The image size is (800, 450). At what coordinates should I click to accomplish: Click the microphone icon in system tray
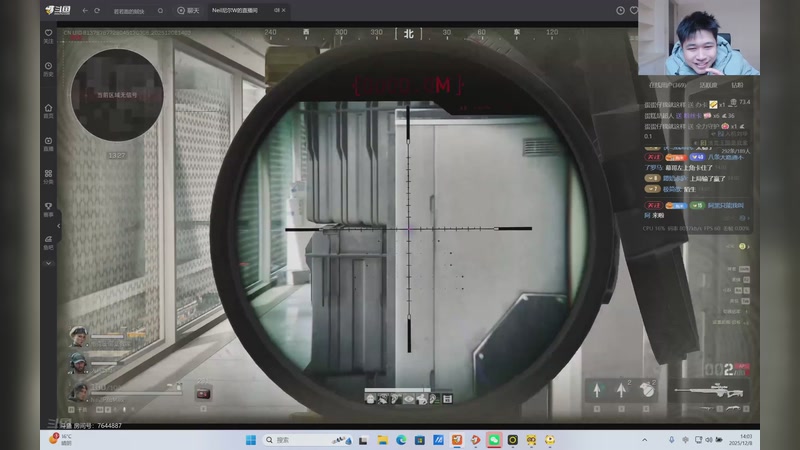click(x=672, y=440)
